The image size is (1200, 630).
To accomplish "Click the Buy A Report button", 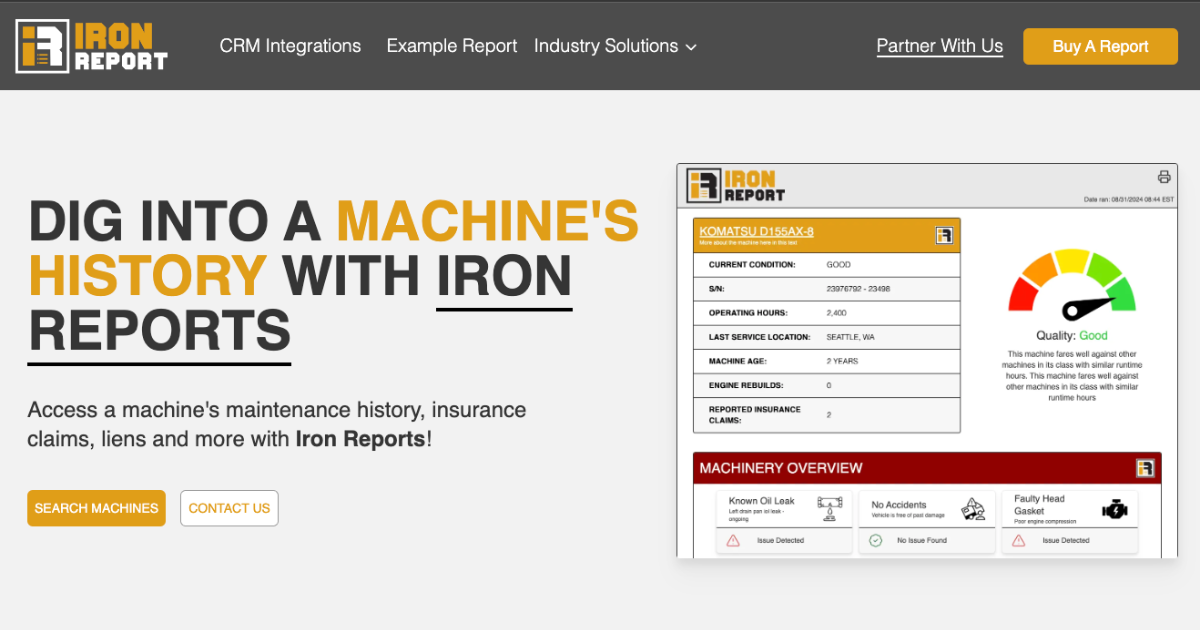I will (1100, 46).
